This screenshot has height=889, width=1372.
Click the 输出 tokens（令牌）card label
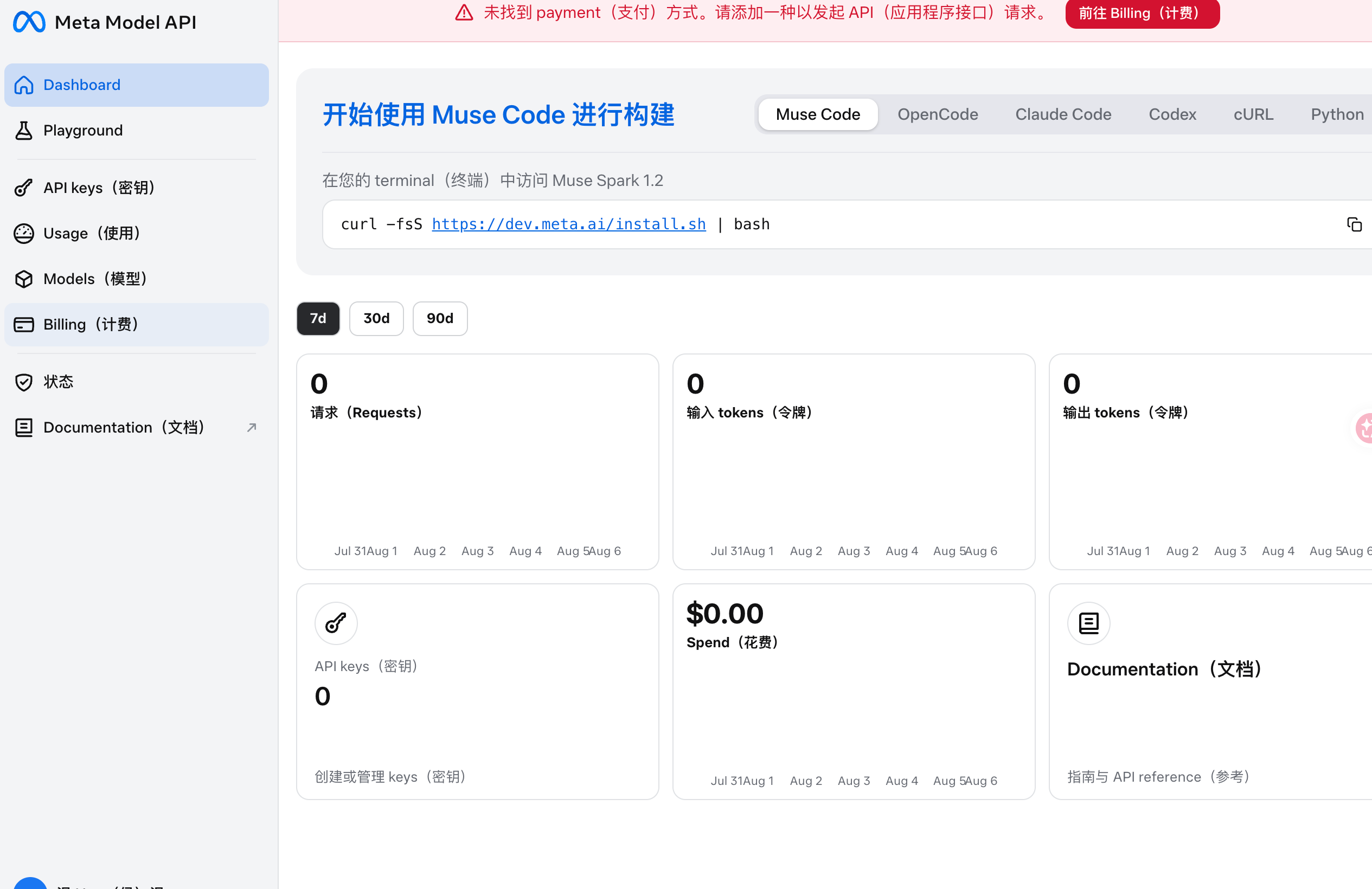point(1126,413)
